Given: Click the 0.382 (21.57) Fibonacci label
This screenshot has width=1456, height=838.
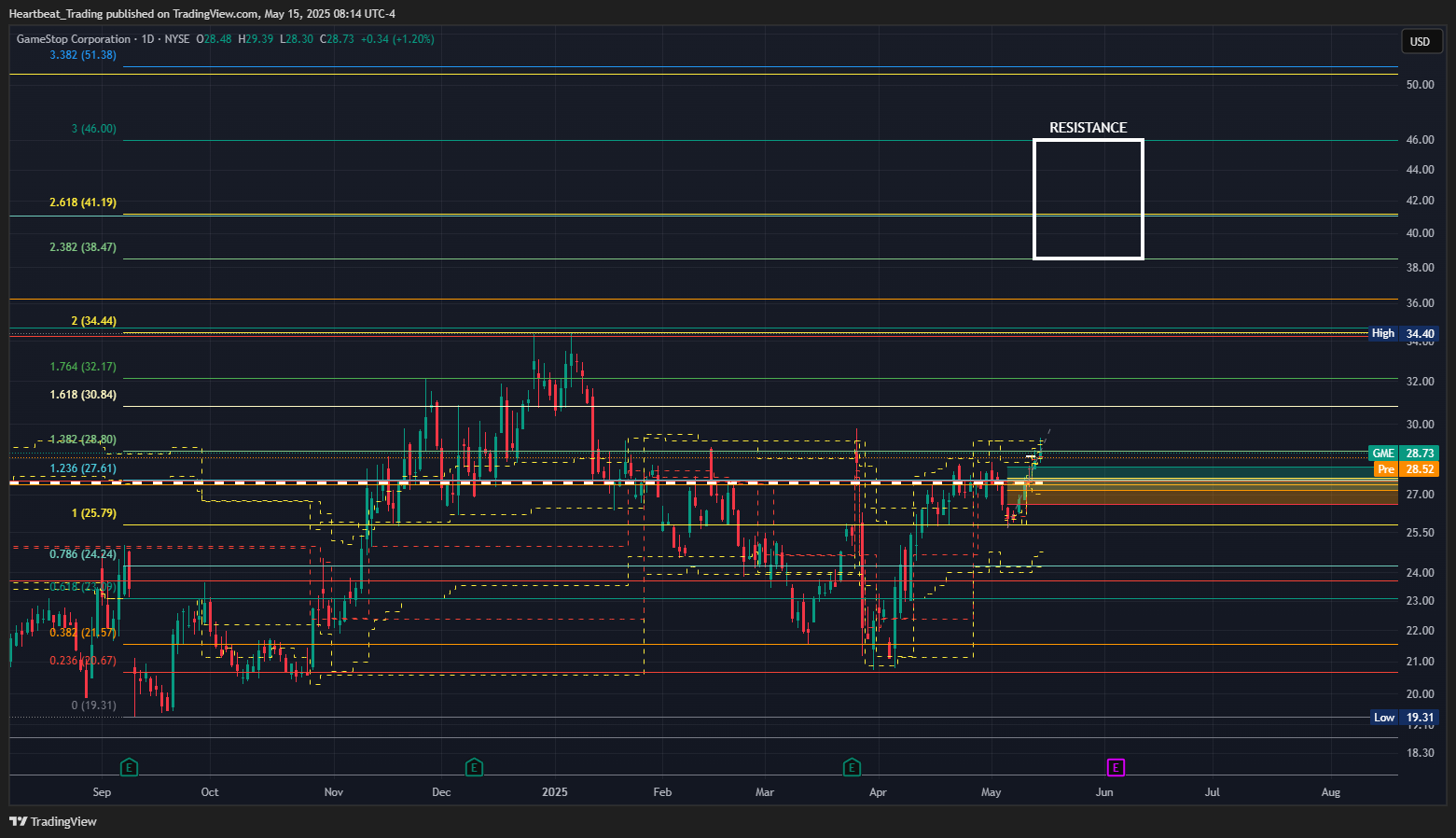Looking at the screenshot, I should pos(83,633).
